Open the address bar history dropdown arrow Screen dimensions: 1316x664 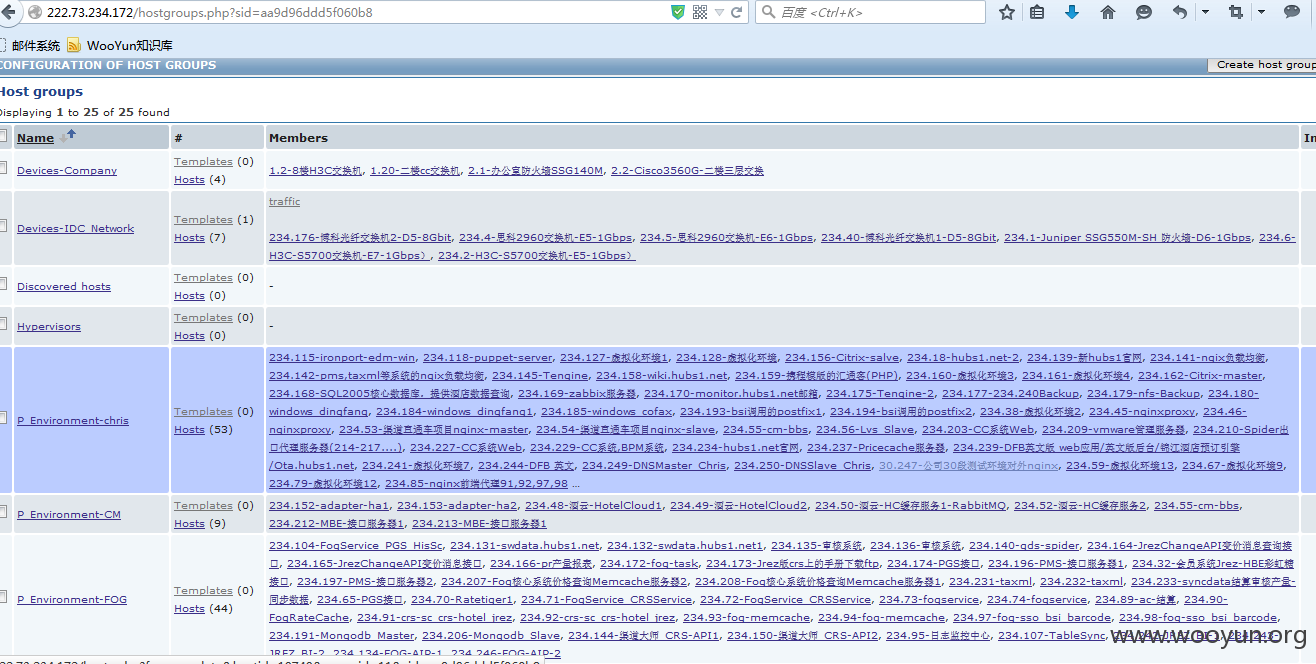[x=719, y=12]
